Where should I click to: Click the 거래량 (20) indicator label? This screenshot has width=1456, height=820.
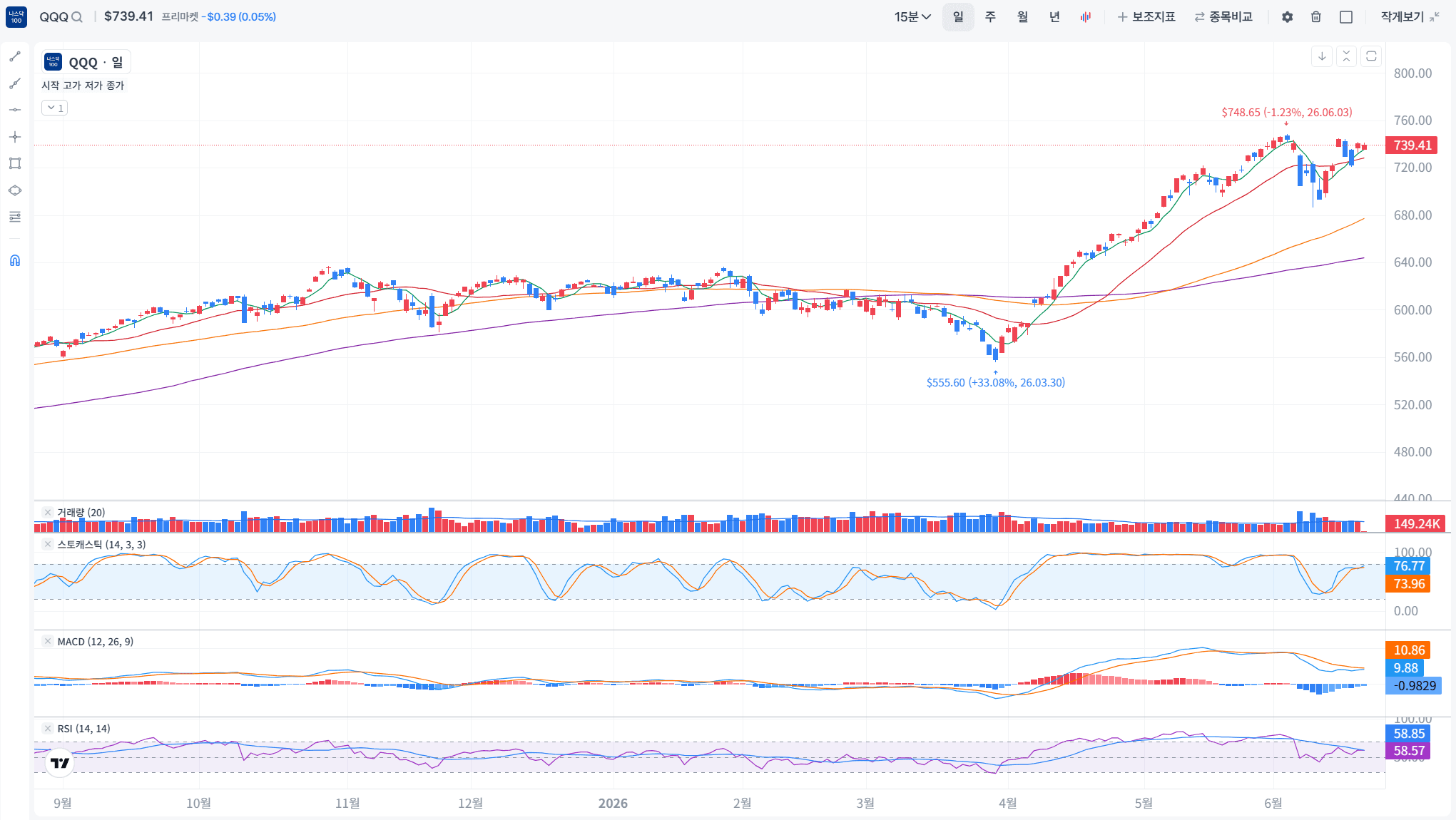(x=81, y=513)
